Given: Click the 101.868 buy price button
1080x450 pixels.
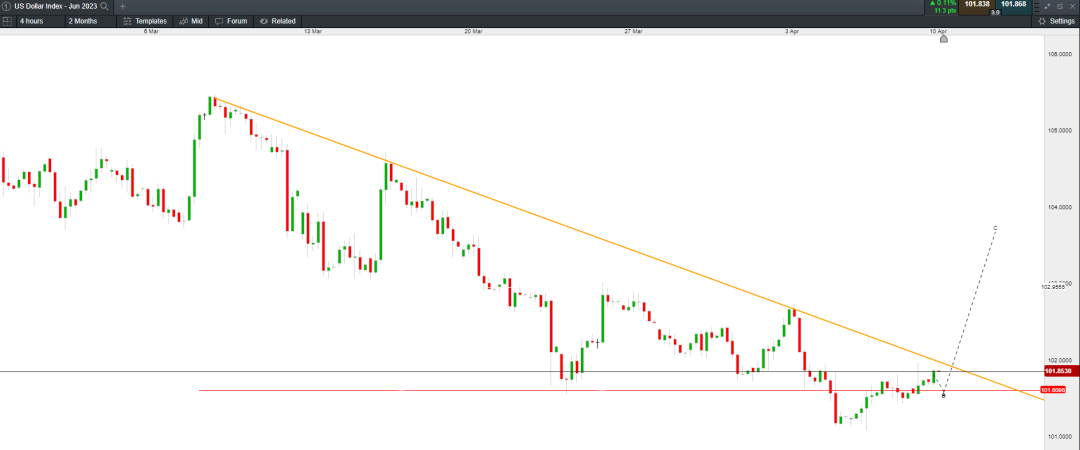Looking at the screenshot, I should (1013, 5).
